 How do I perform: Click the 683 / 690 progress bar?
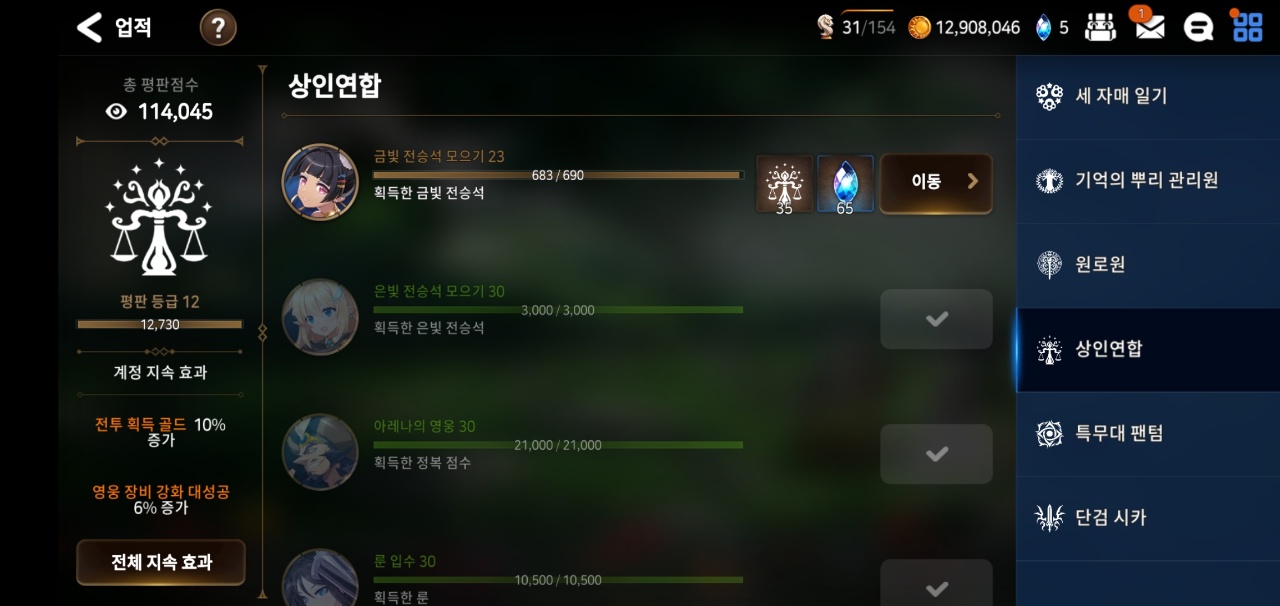pyautogui.click(x=558, y=175)
